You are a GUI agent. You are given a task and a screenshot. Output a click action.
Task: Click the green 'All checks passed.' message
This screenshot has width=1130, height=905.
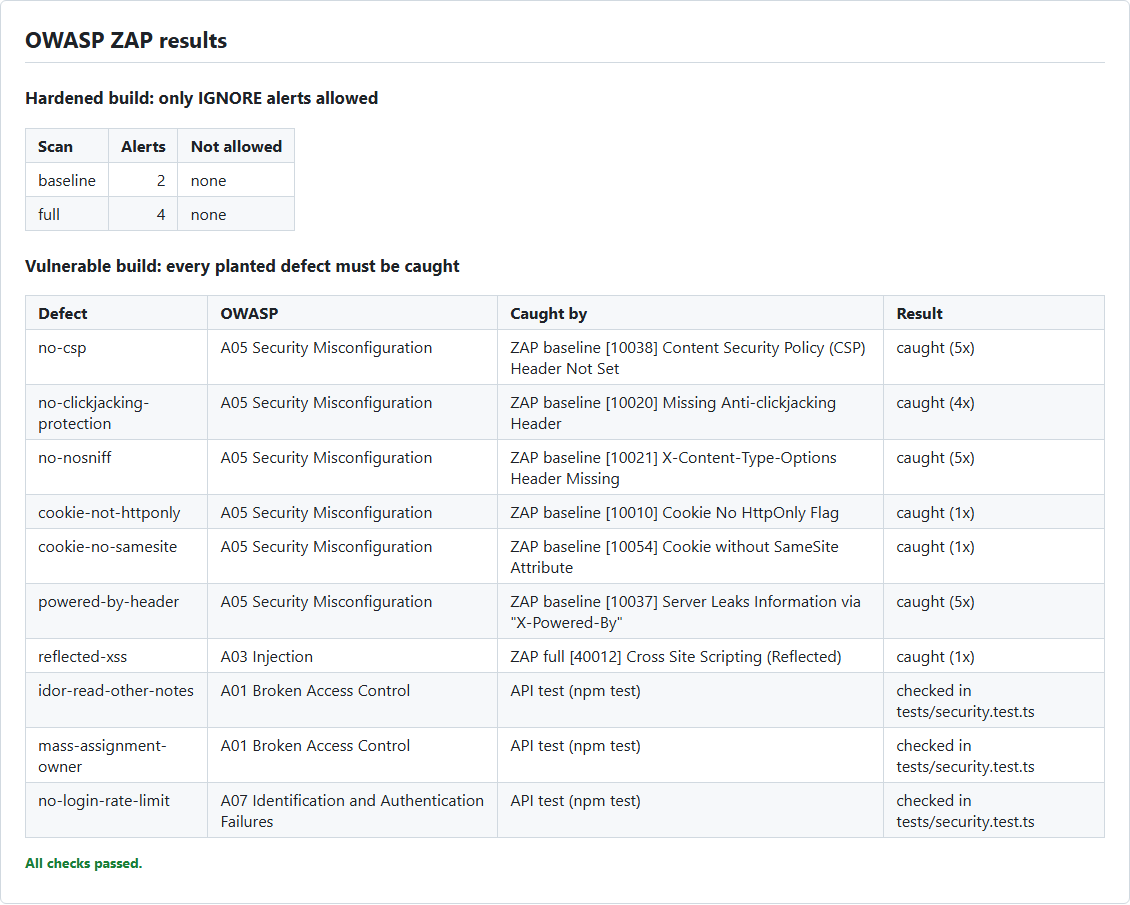point(84,862)
